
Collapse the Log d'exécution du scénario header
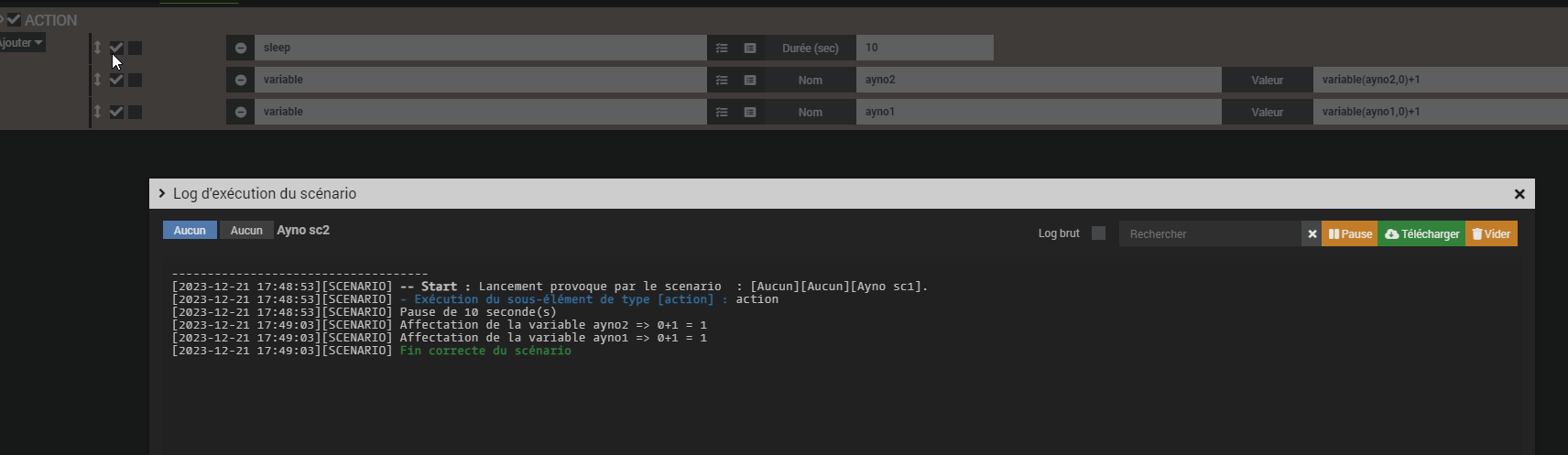pyautogui.click(x=162, y=193)
